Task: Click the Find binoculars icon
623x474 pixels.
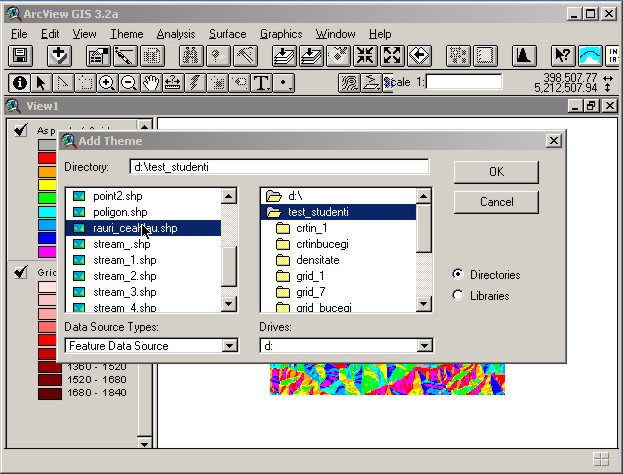Action: click(191, 56)
